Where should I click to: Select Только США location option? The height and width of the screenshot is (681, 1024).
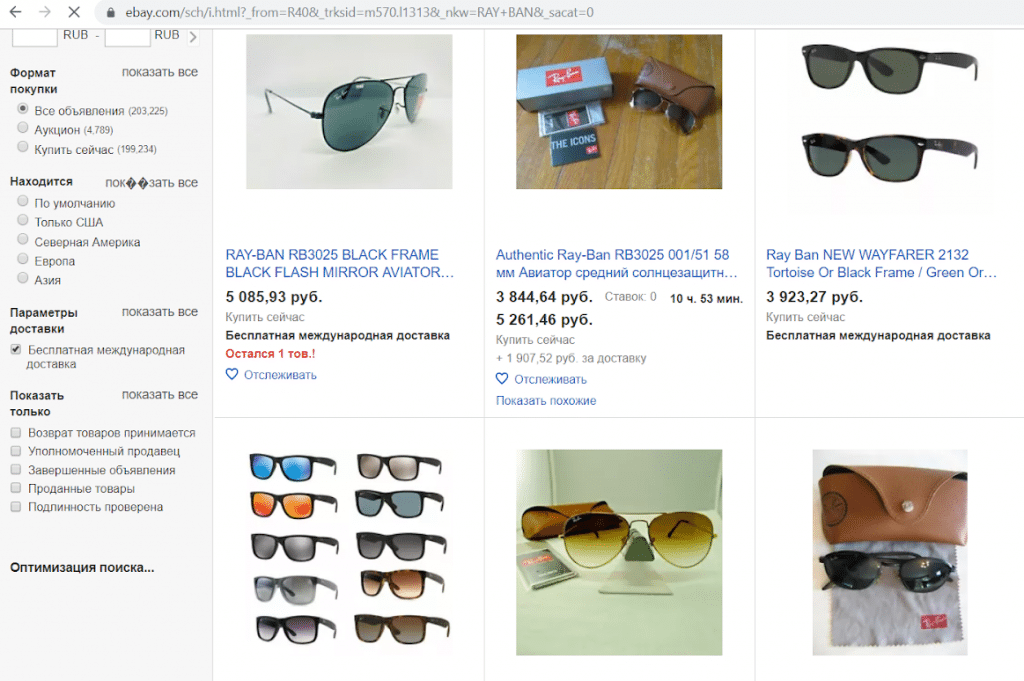(23, 219)
